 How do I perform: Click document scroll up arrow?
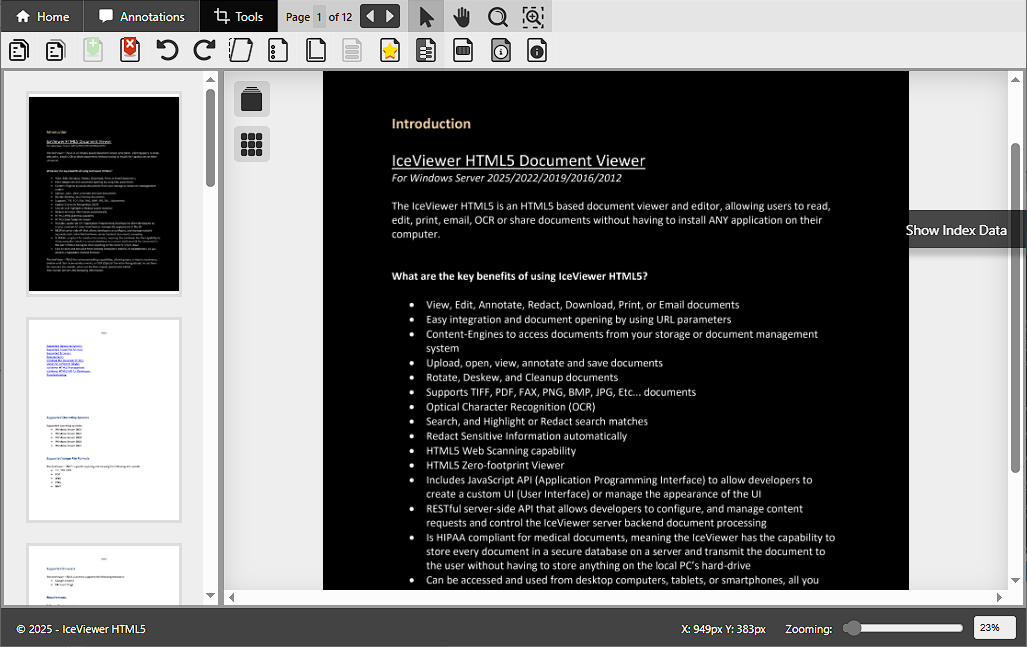(1015, 79)
